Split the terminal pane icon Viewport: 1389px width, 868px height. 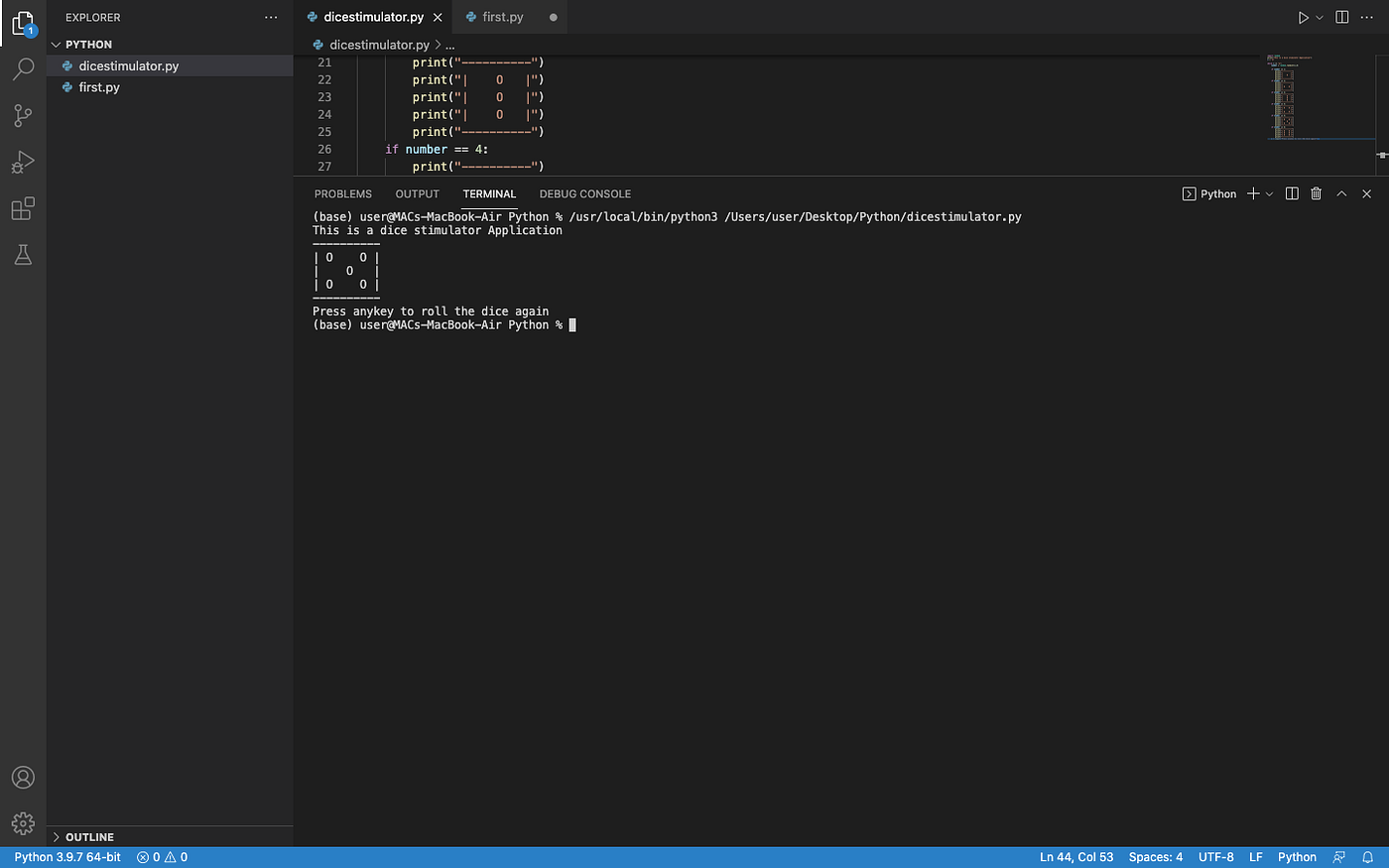click(1291, 193)
